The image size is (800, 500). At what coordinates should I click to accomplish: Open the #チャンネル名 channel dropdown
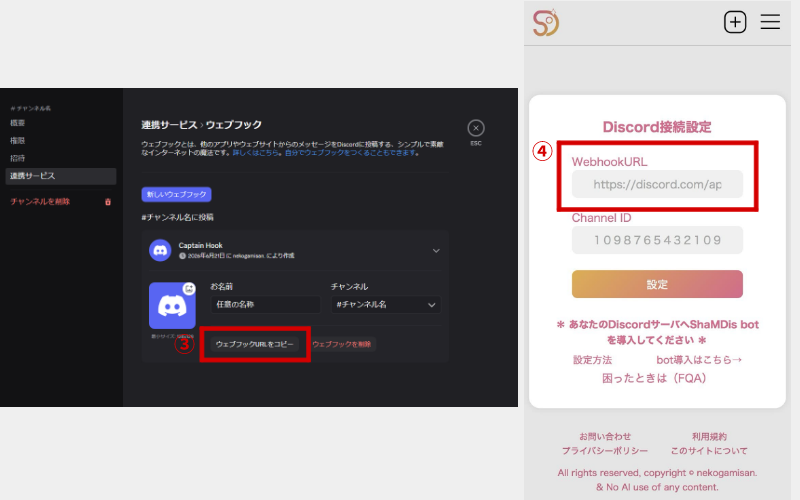386,305
